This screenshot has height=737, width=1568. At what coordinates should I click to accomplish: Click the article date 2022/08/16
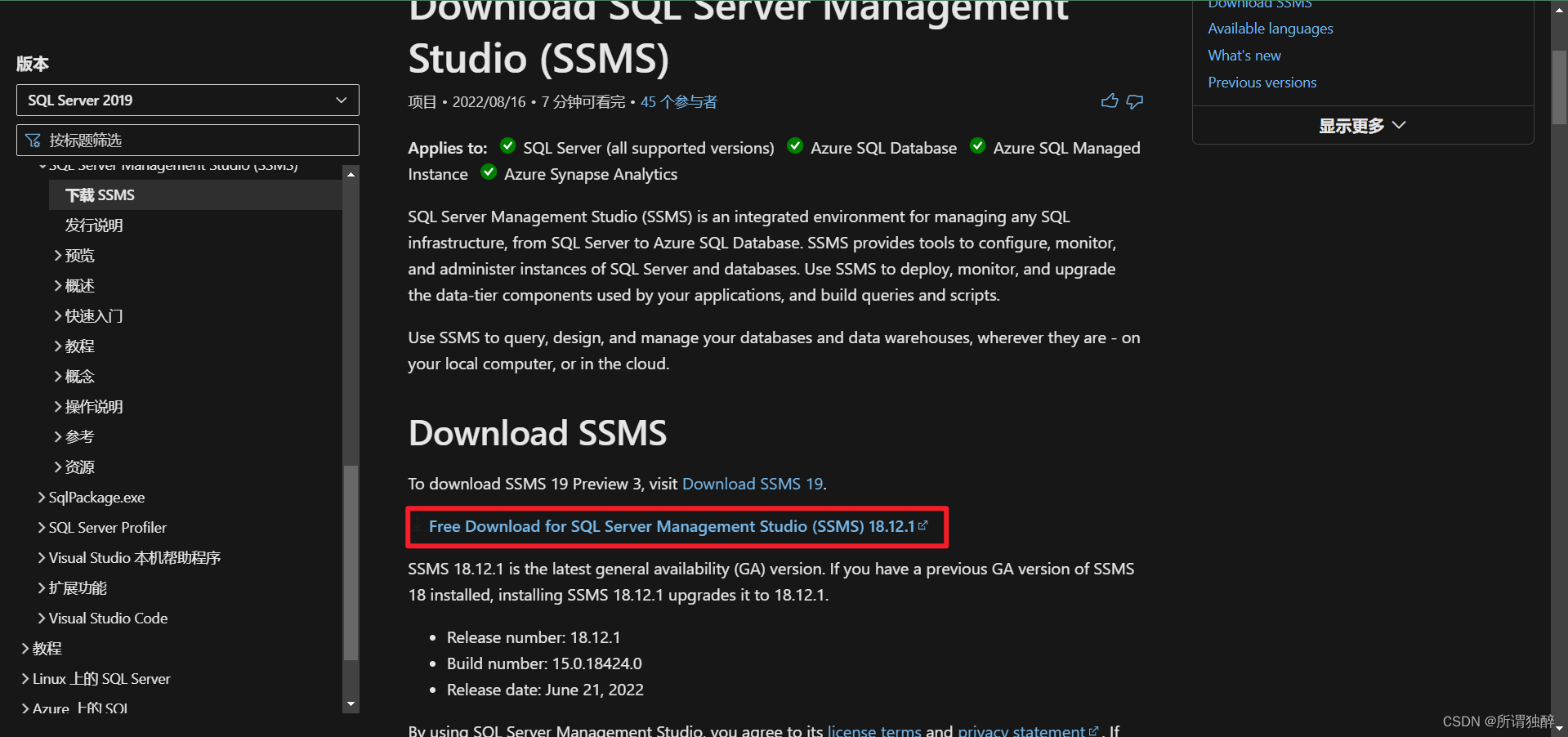[x=489, y=102]
